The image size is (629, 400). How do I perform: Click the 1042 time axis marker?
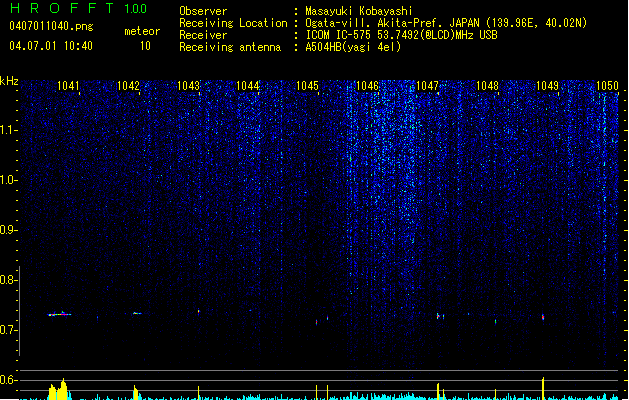(x=128, y=86)
